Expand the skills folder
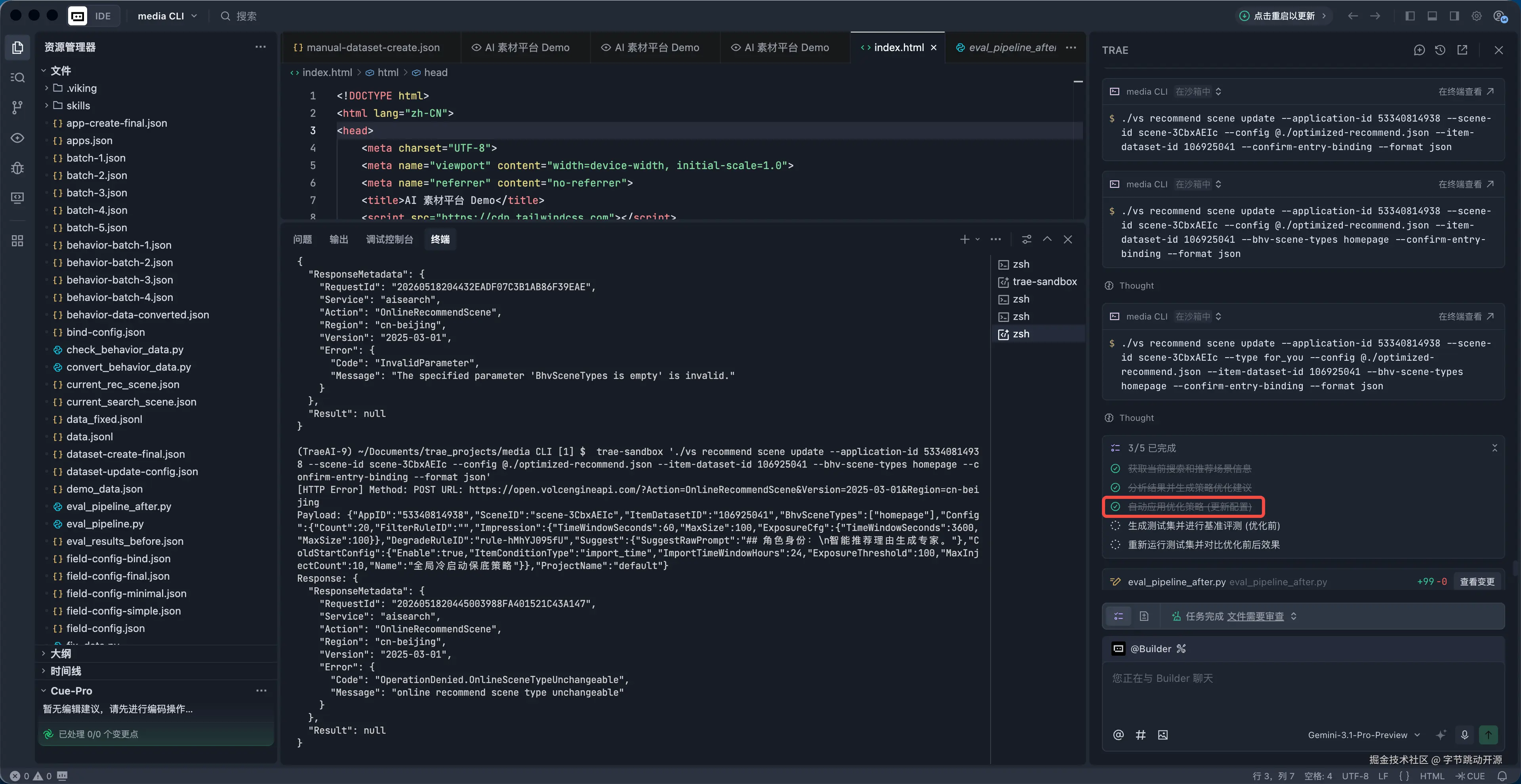 (78, 106)
